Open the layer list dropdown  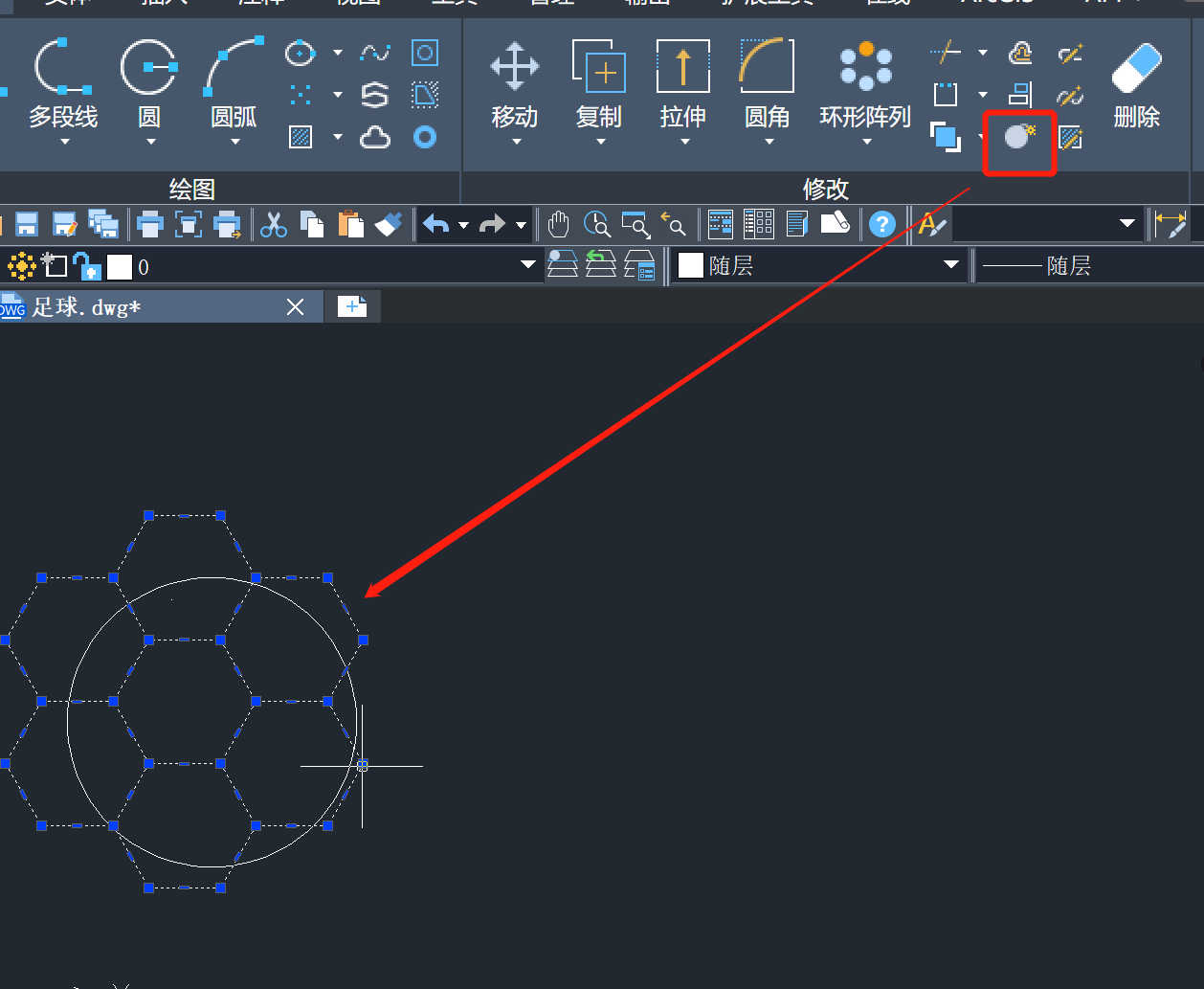(x=527, y=264)
